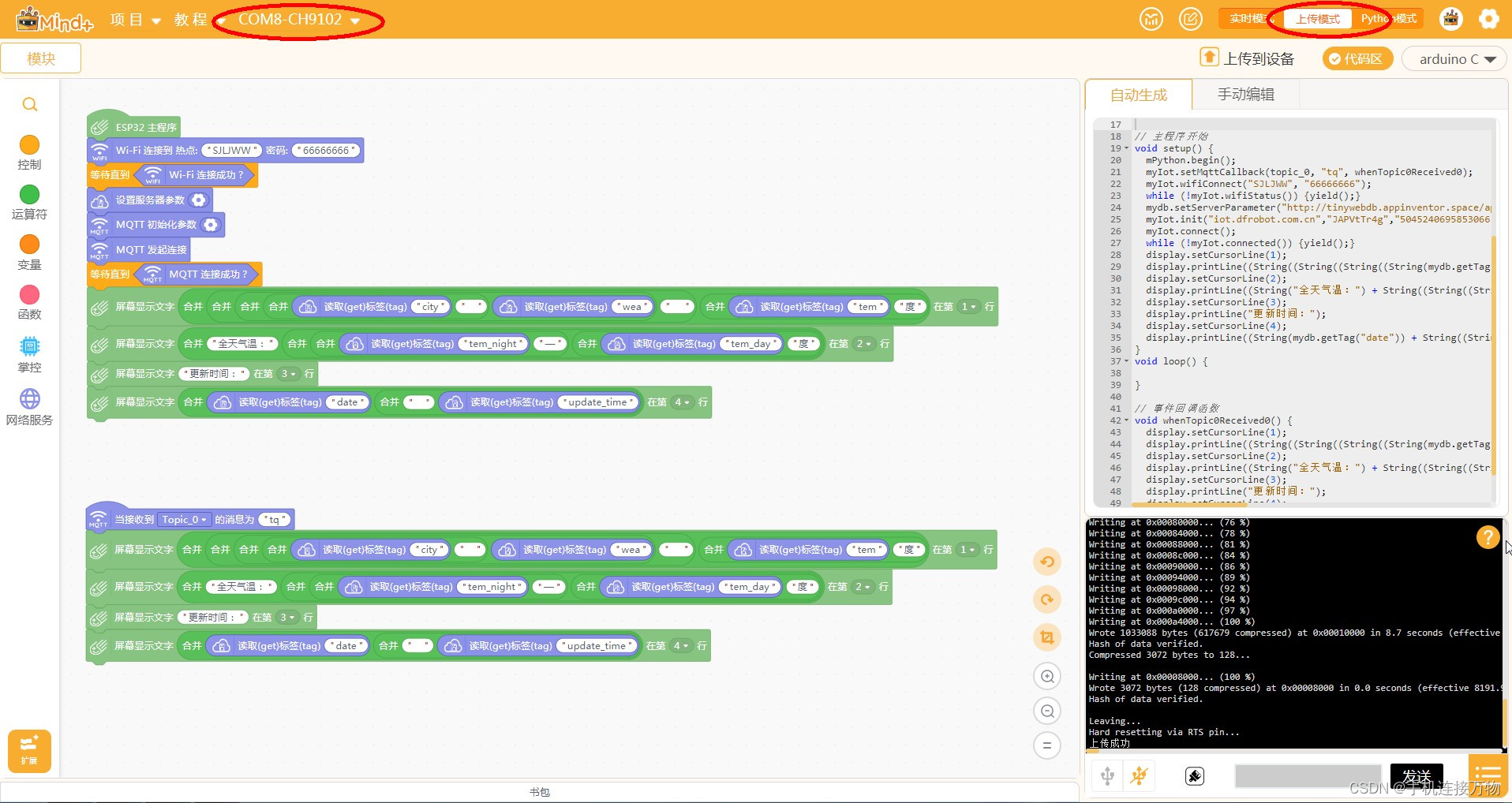Collapse the loop() fold arrow at line 37

pyautogui.click(x=1126, y=361)
